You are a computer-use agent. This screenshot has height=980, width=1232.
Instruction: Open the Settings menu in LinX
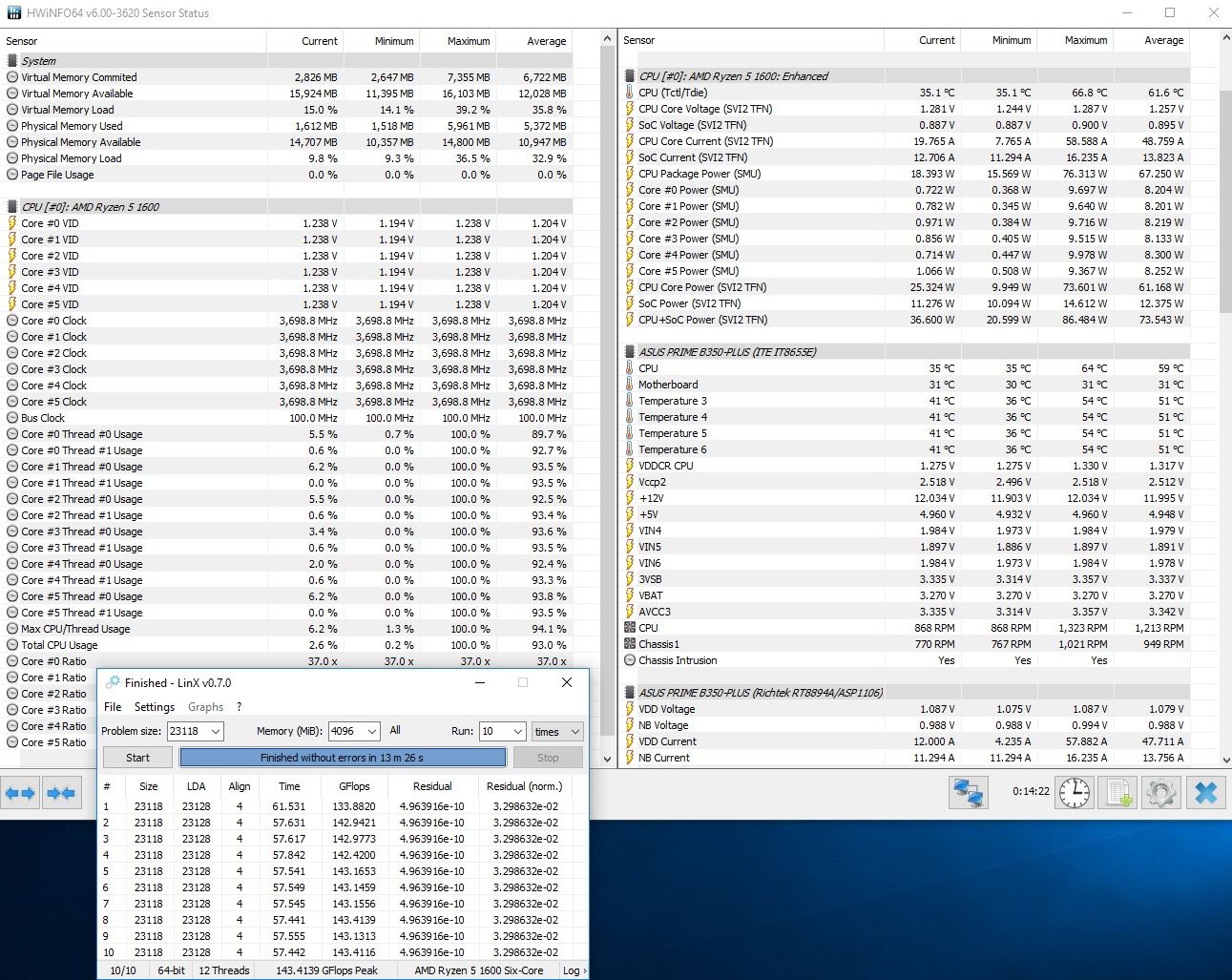coord(155,707)
